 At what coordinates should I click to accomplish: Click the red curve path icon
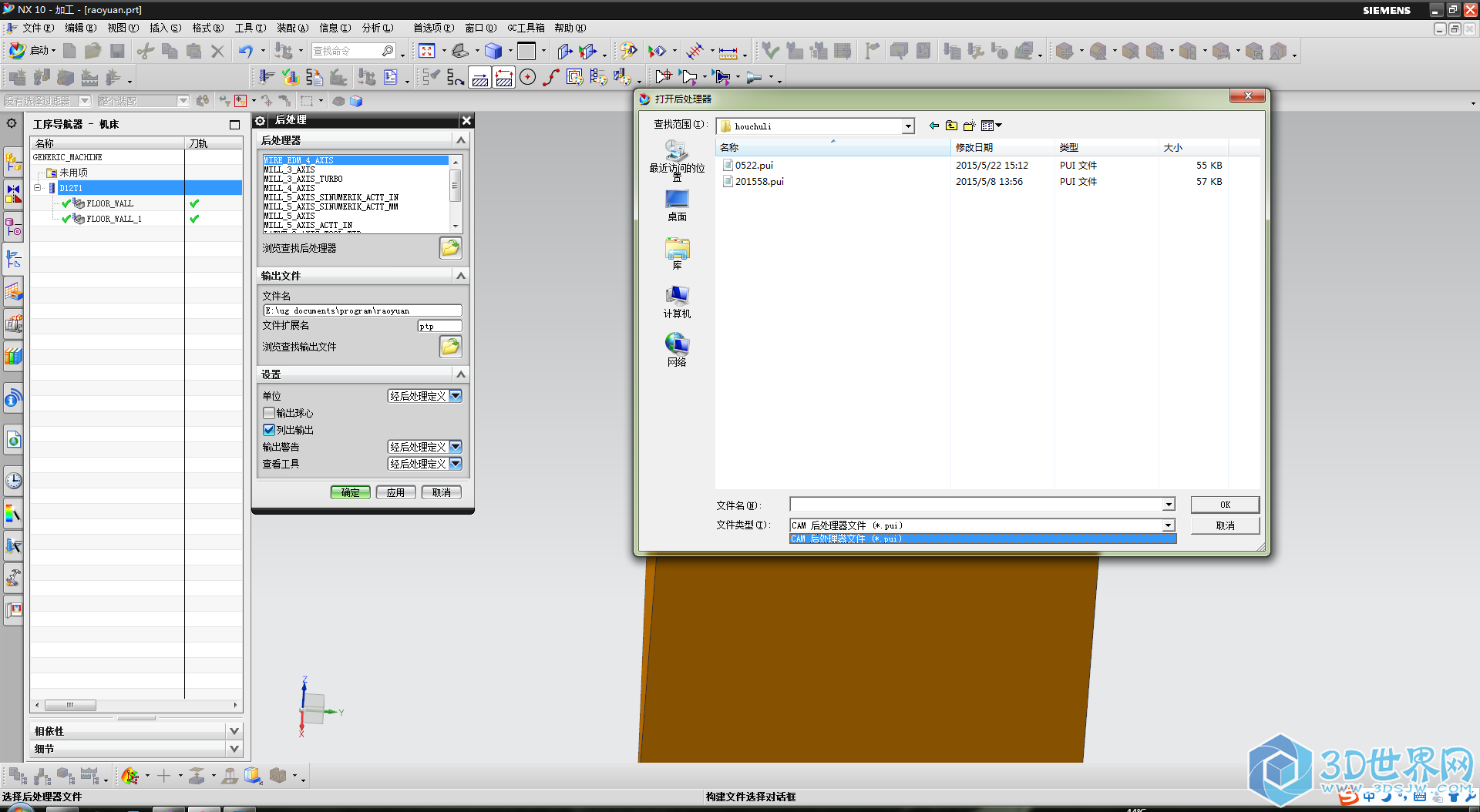(550, 77)
